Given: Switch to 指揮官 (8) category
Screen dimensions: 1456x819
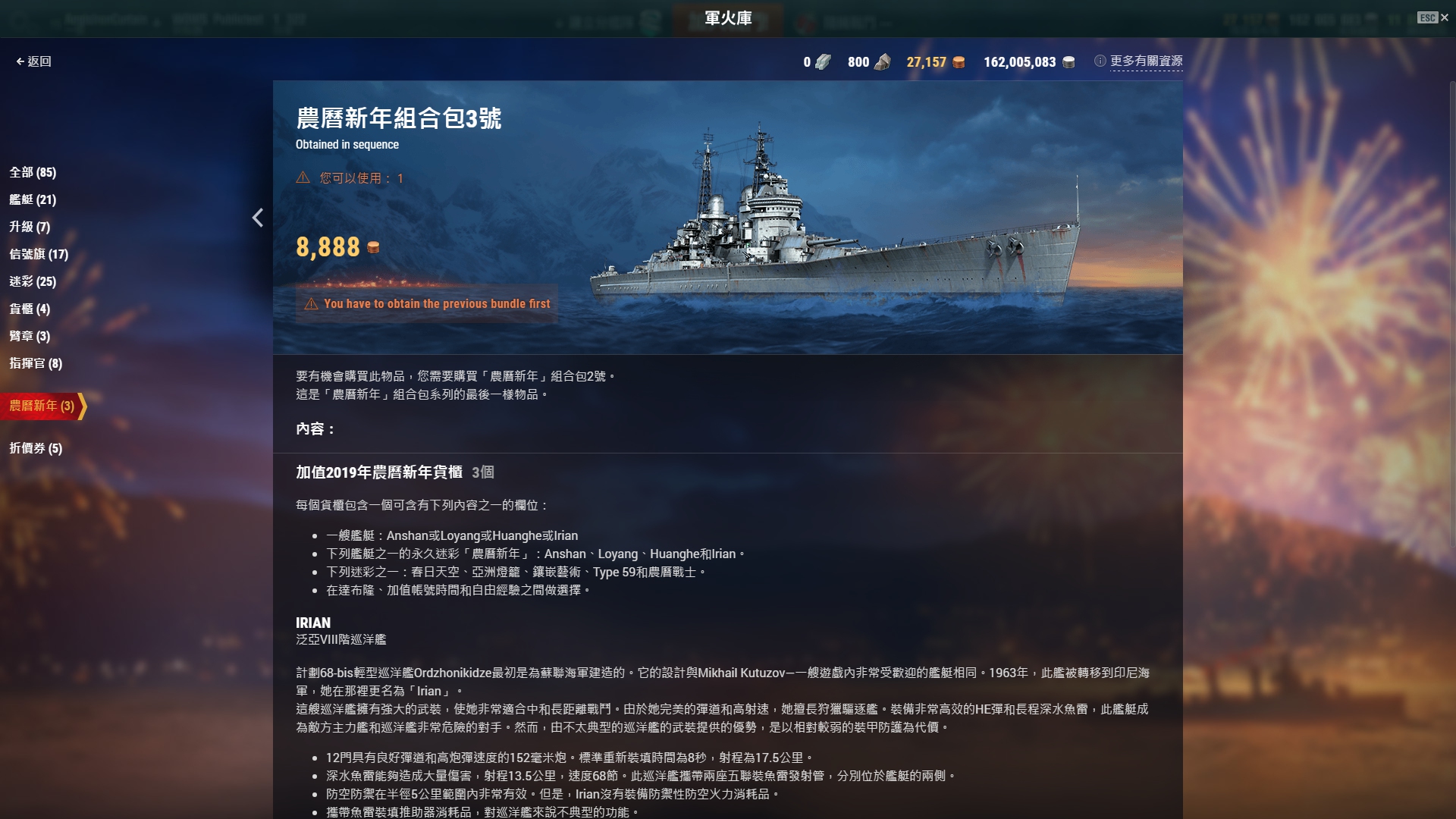Looking at the screenshot, I should pyautogui.click(x=36, y=363).
